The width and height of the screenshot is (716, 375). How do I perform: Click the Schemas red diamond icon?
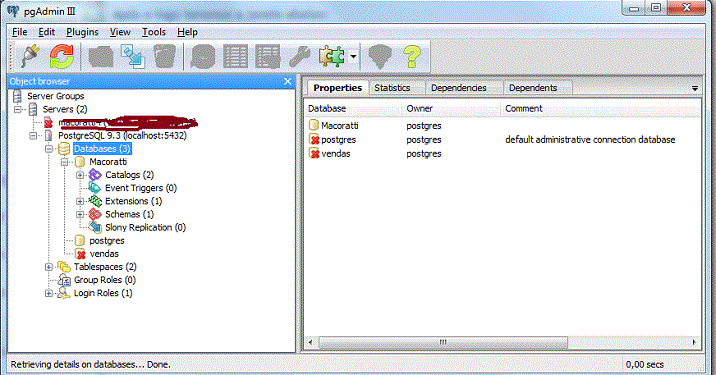(x=95, y=214)
